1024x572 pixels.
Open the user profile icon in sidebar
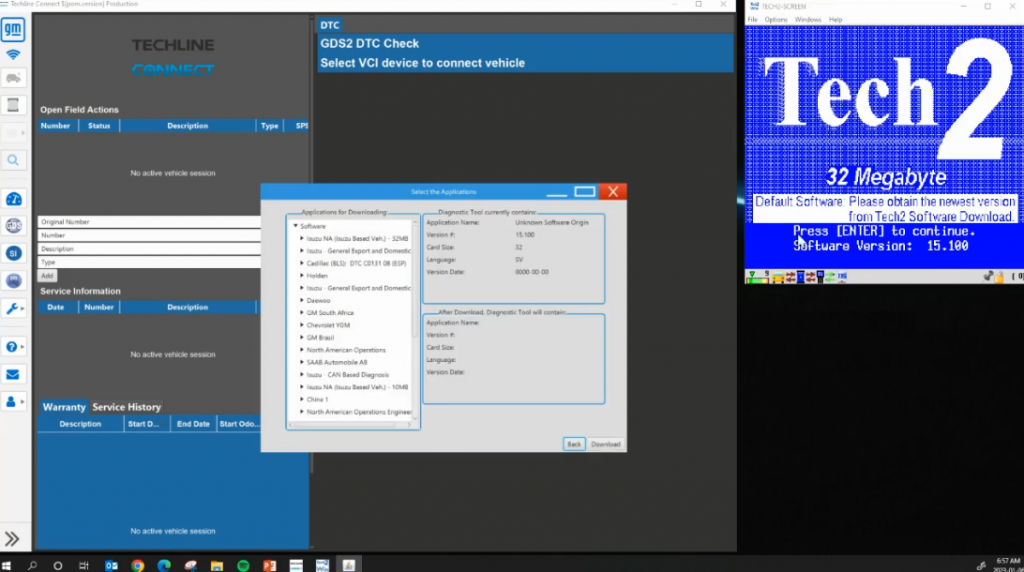[11, 402]
